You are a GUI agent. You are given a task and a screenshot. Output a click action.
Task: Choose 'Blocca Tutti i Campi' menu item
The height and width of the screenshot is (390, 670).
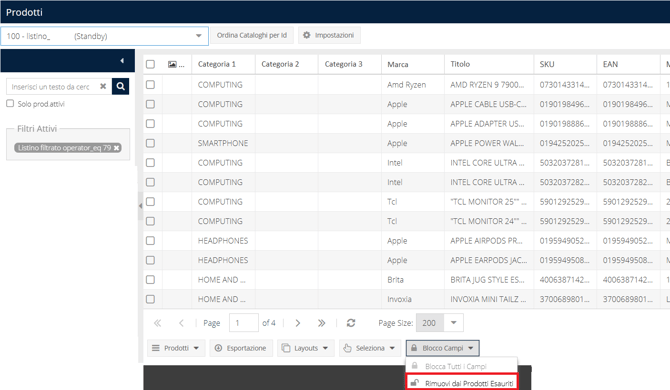(462, 366)
